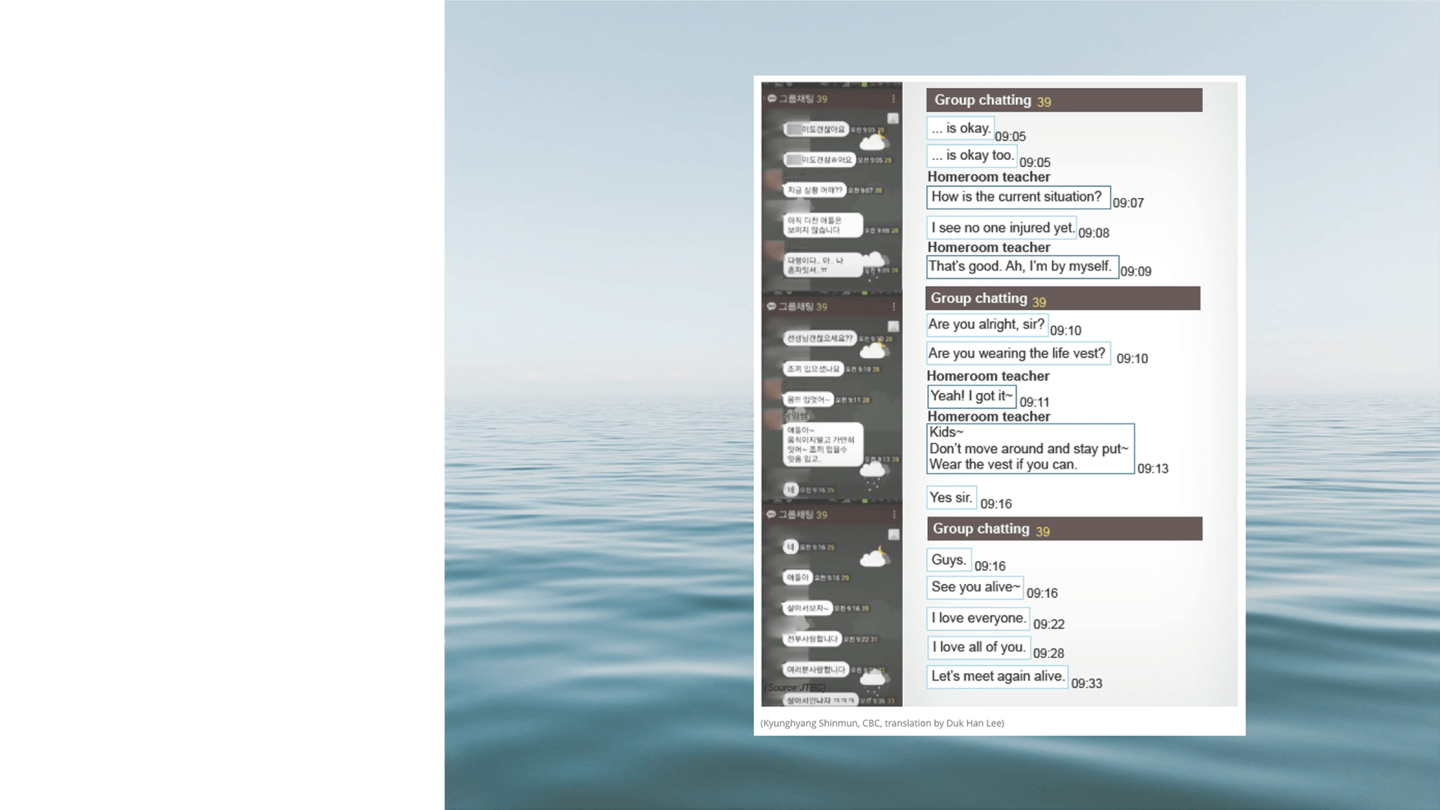Click the "How is the current situation?" message
1440x810 pixels.
click(x=1017, y=197)
